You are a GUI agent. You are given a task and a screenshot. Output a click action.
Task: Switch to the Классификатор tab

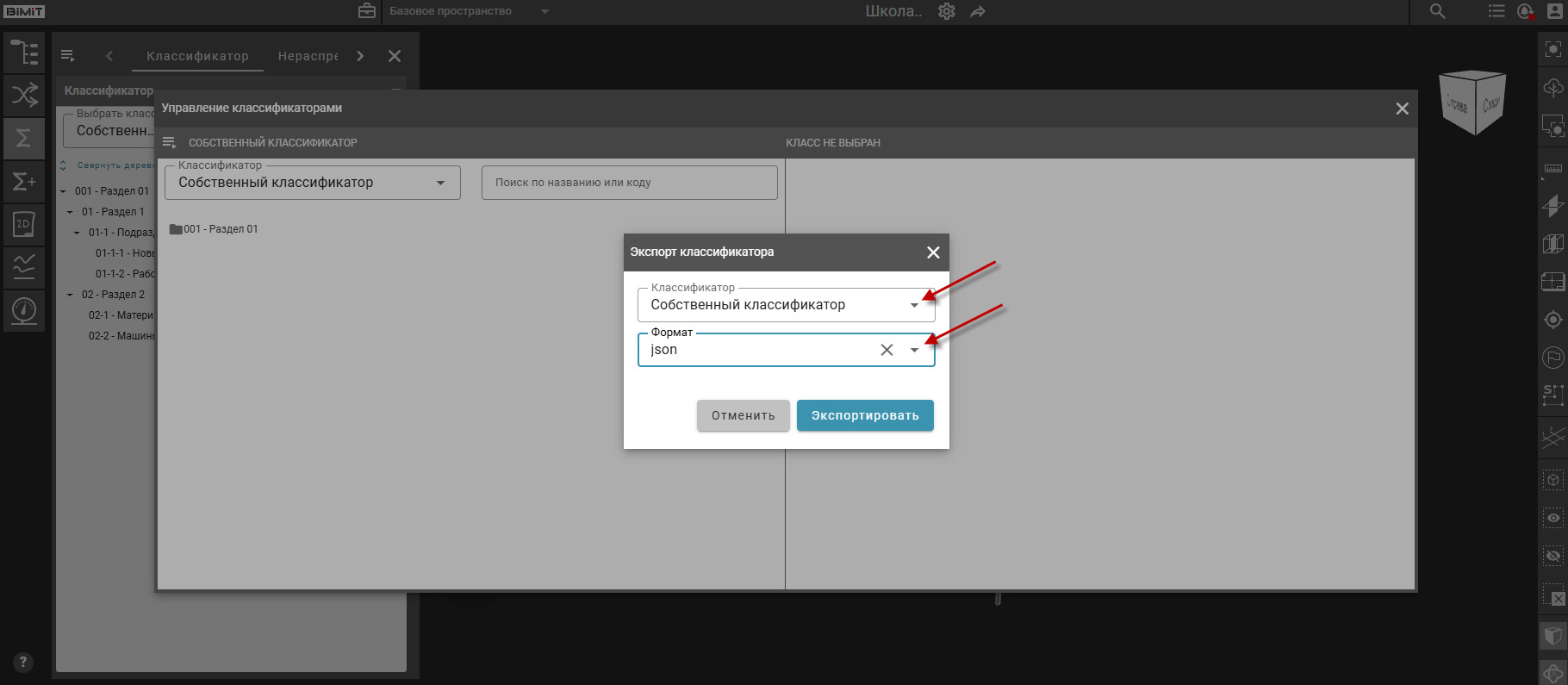pos(197,56)
